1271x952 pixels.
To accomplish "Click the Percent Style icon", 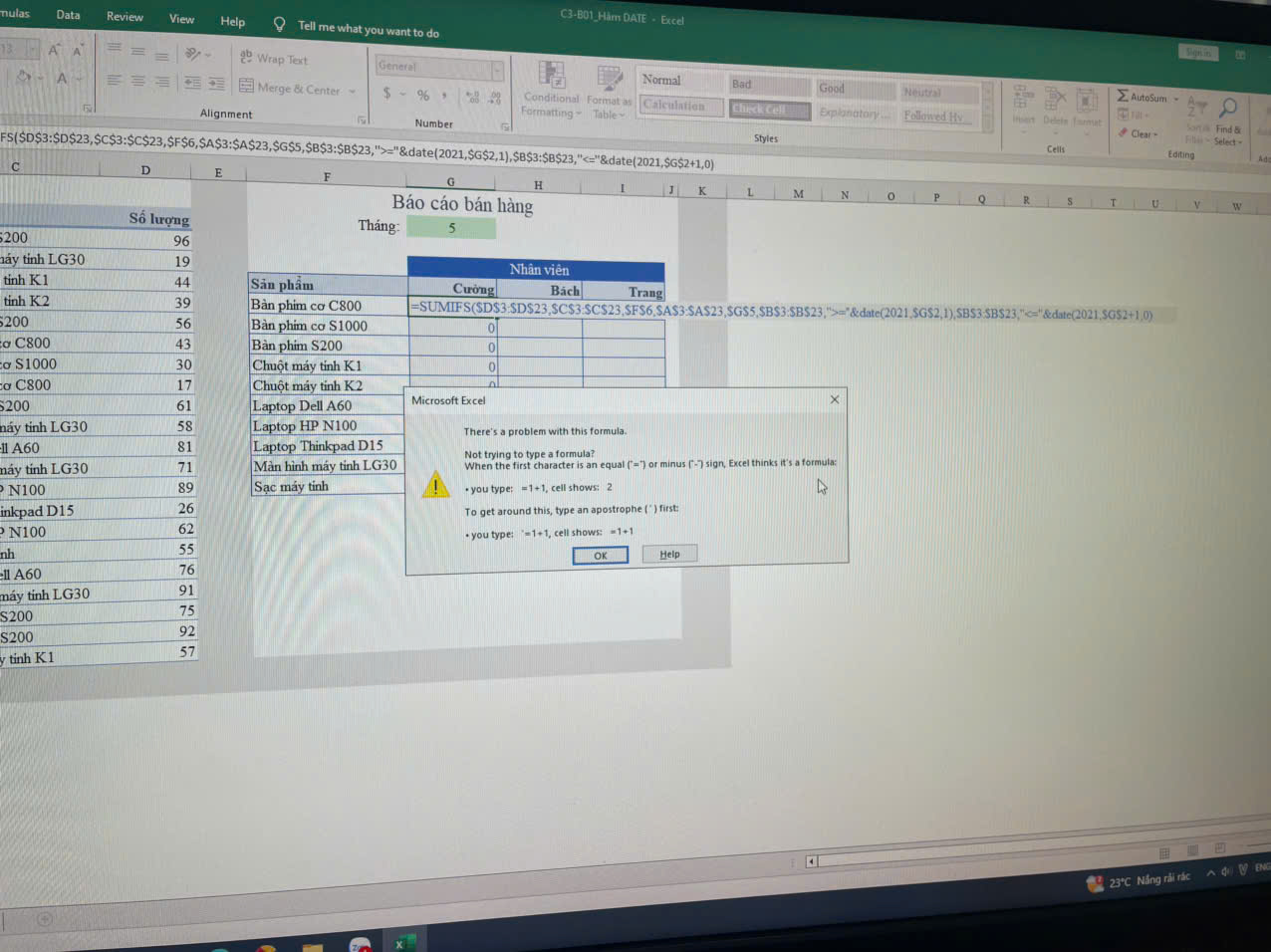I will coord(423,95).
